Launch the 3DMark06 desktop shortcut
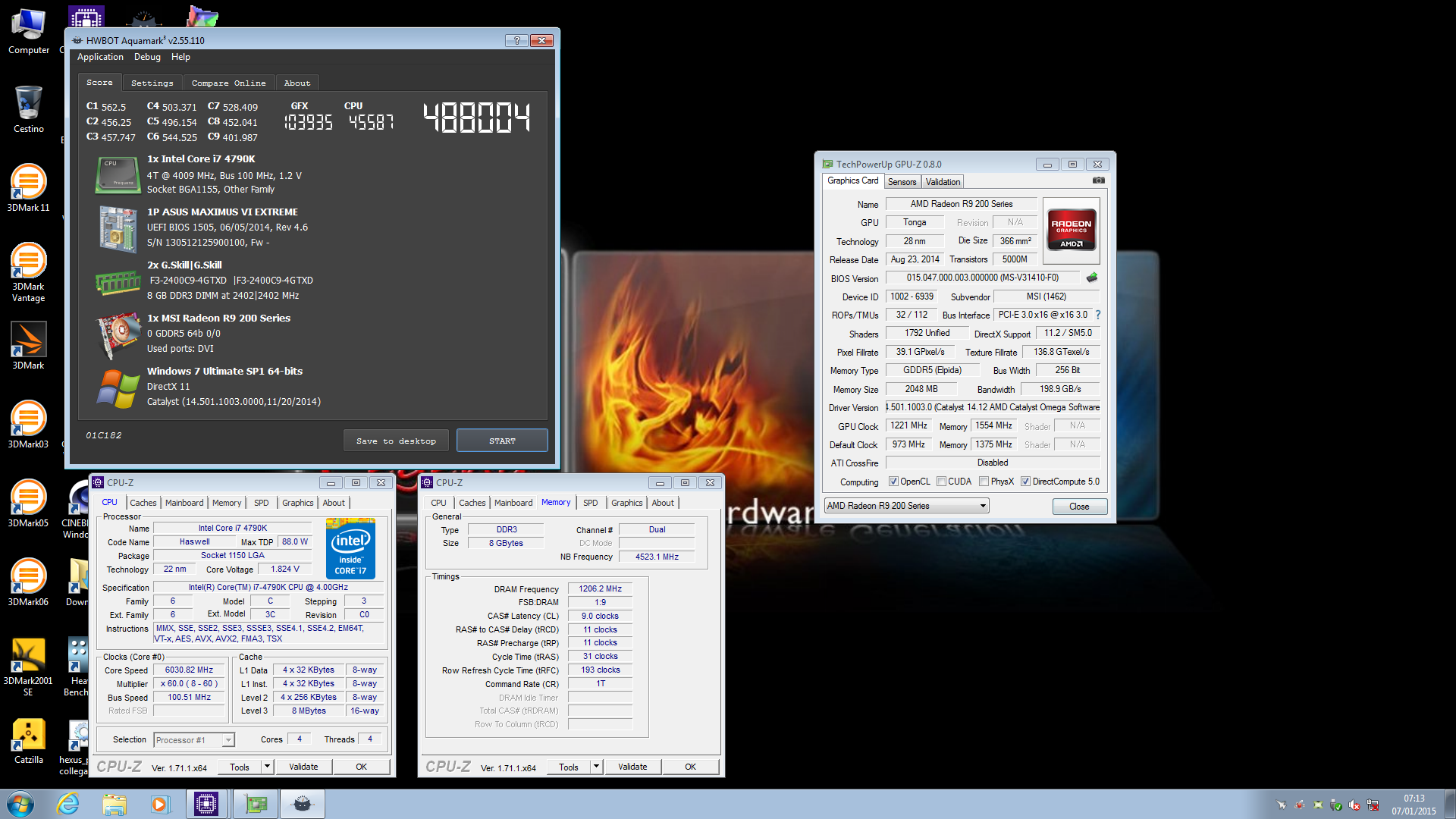The height and width of the screenshot is (819, 1456). pos(29,582)
